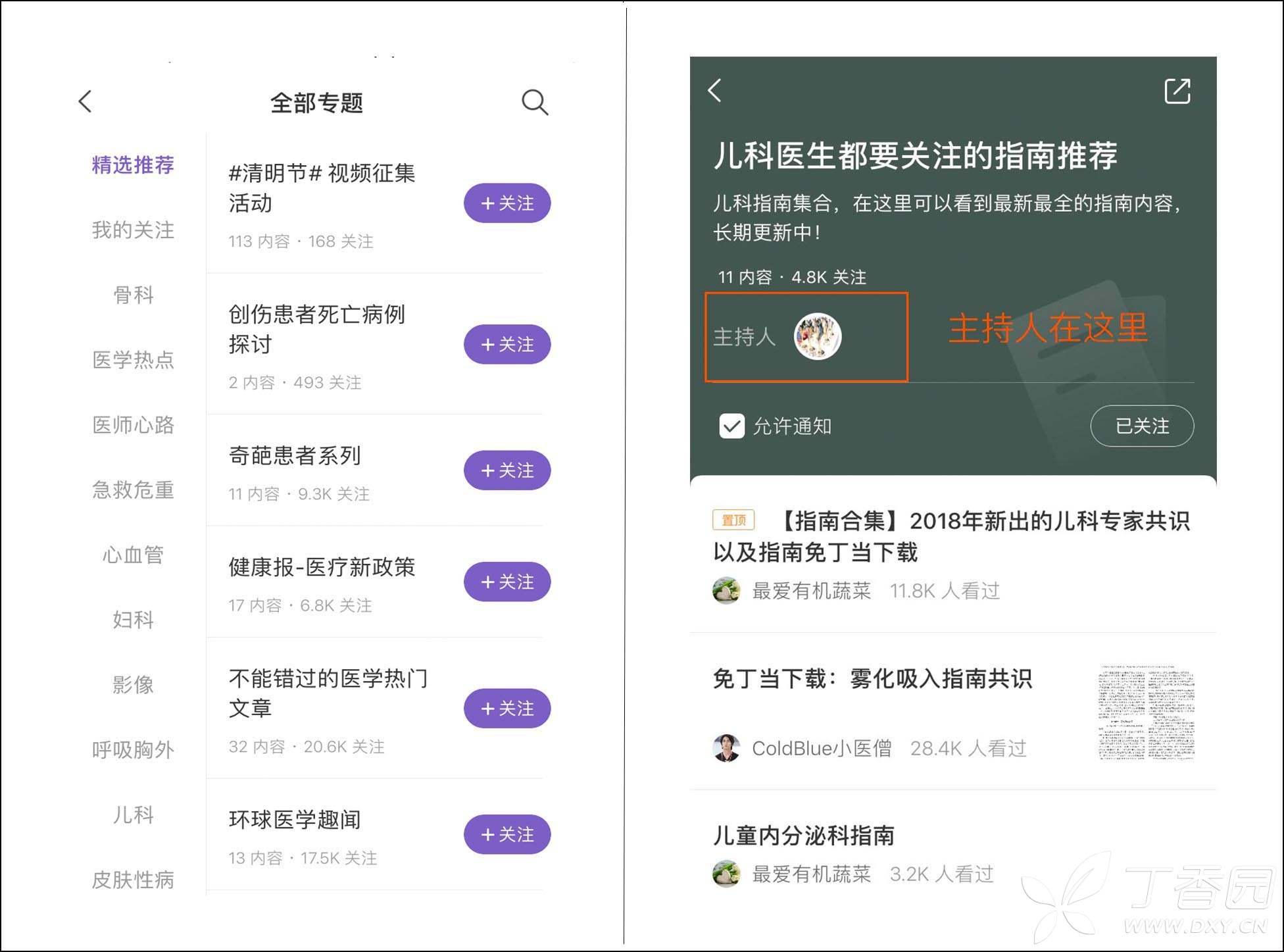Open 不能错过的医学热门文章 topic title
The width and height of the screenshot is (1284, 952).
coord(328,693)
